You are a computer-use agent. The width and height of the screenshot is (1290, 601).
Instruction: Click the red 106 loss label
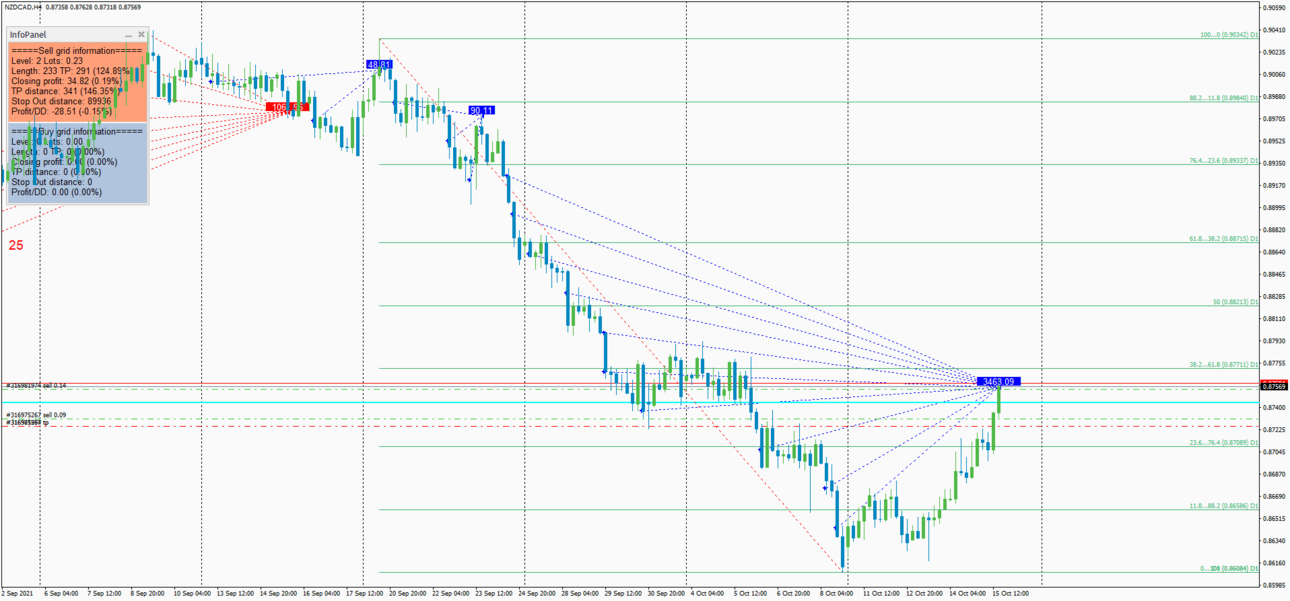[x=288, y=107]
